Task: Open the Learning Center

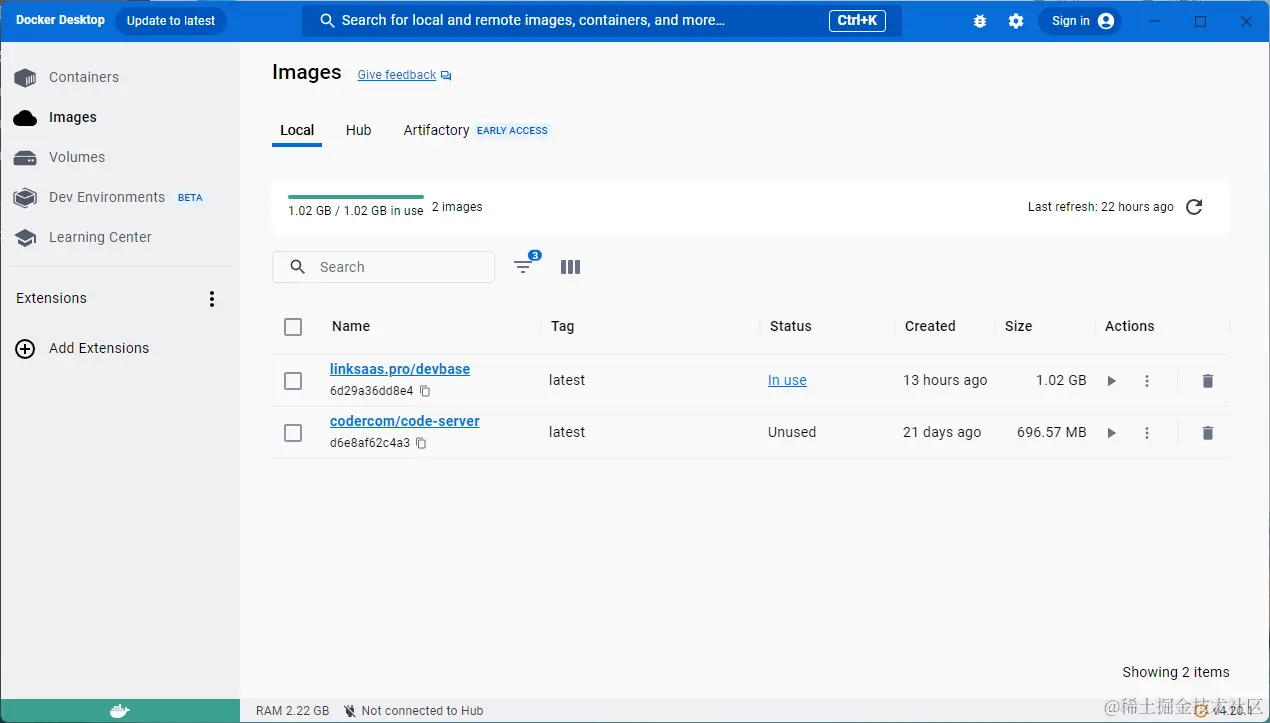Action: point(100,237)
